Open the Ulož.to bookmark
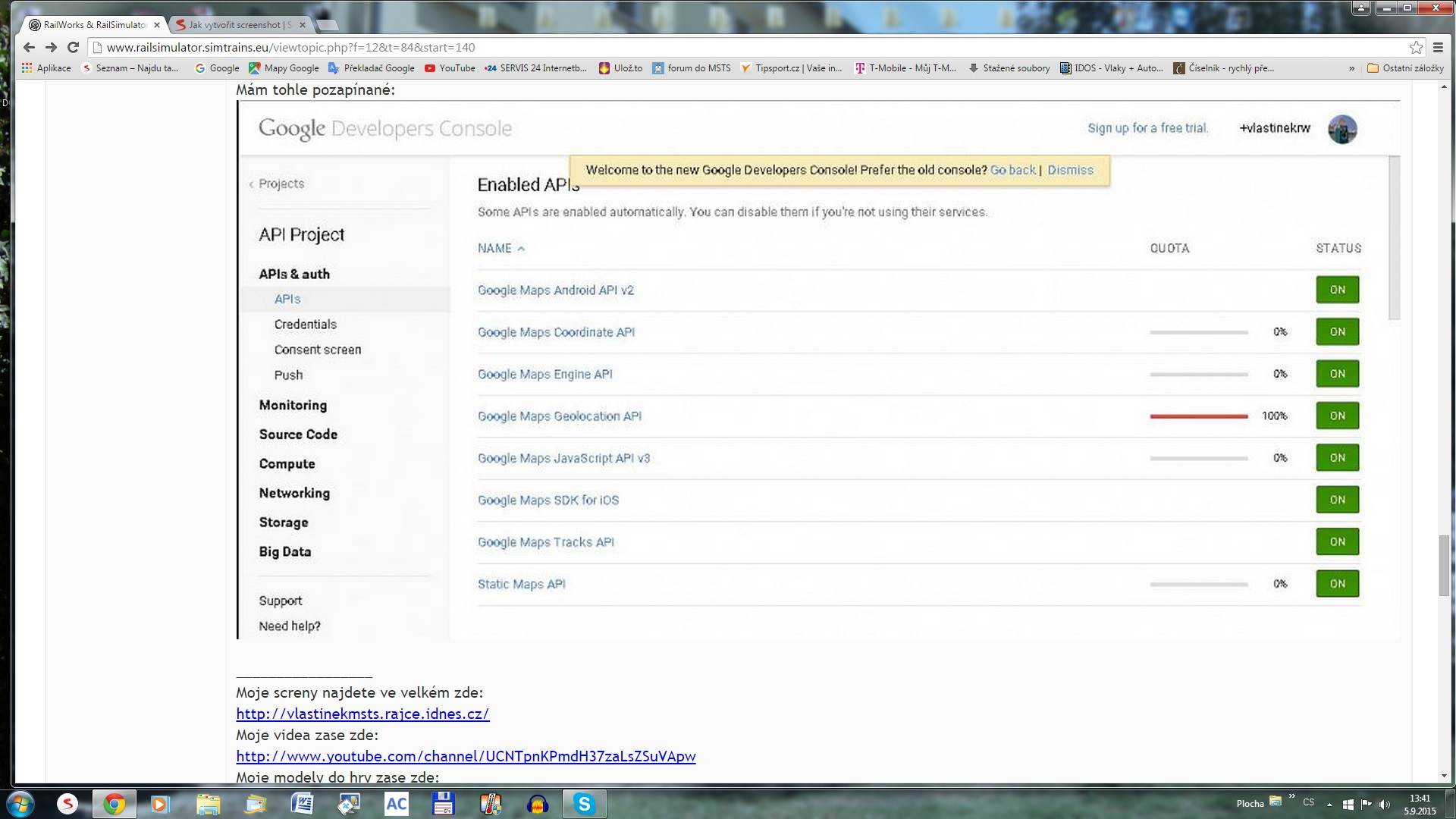The height and width of the screenshot is (819, 1456). (620, 68)
